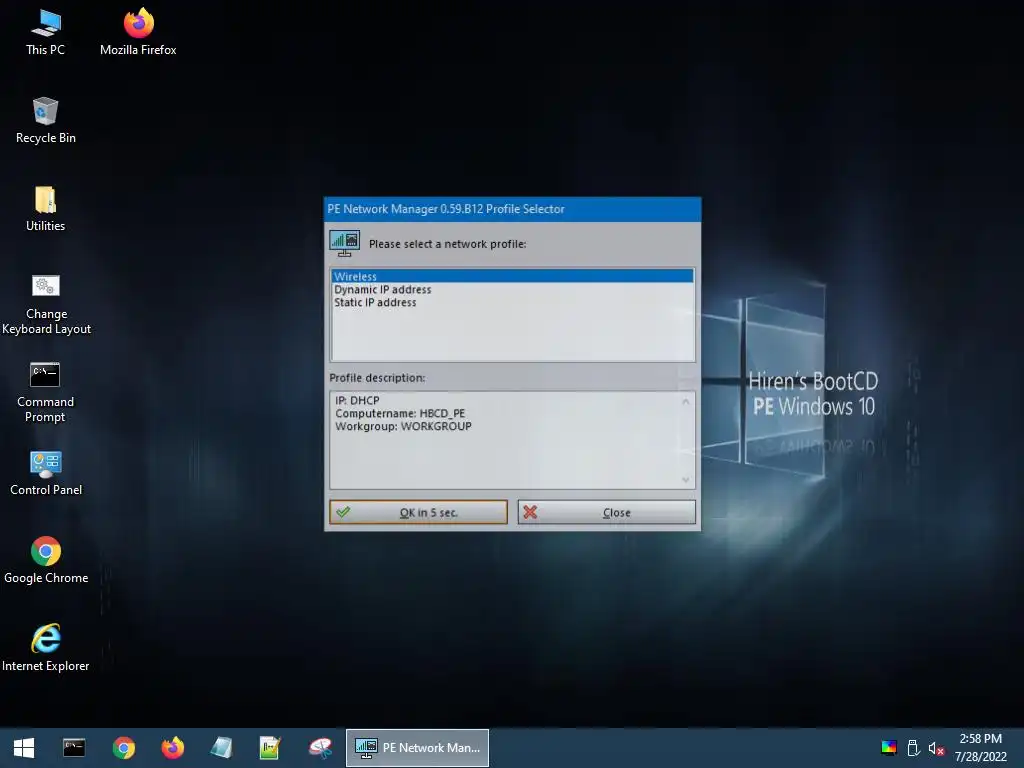Screen dimensions: 1024x768
Task: Click the IP: DHCP description line
Action: pyautogui.click(x=357, y=400)
